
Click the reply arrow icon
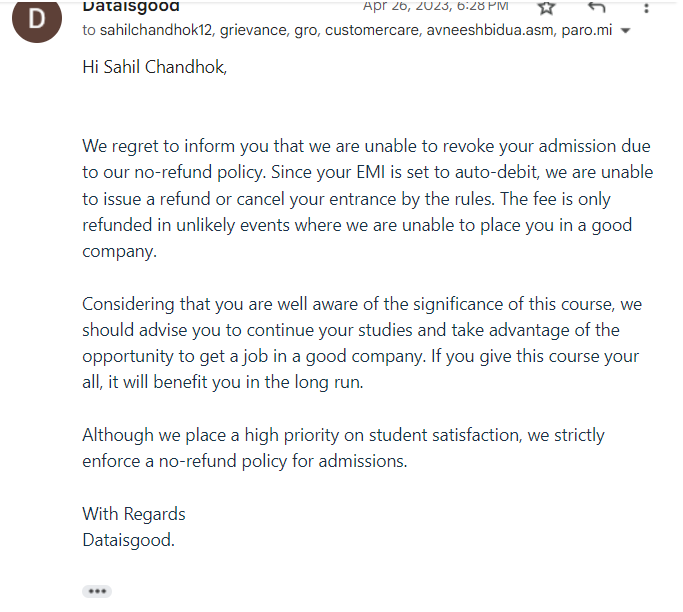(596, 7)
